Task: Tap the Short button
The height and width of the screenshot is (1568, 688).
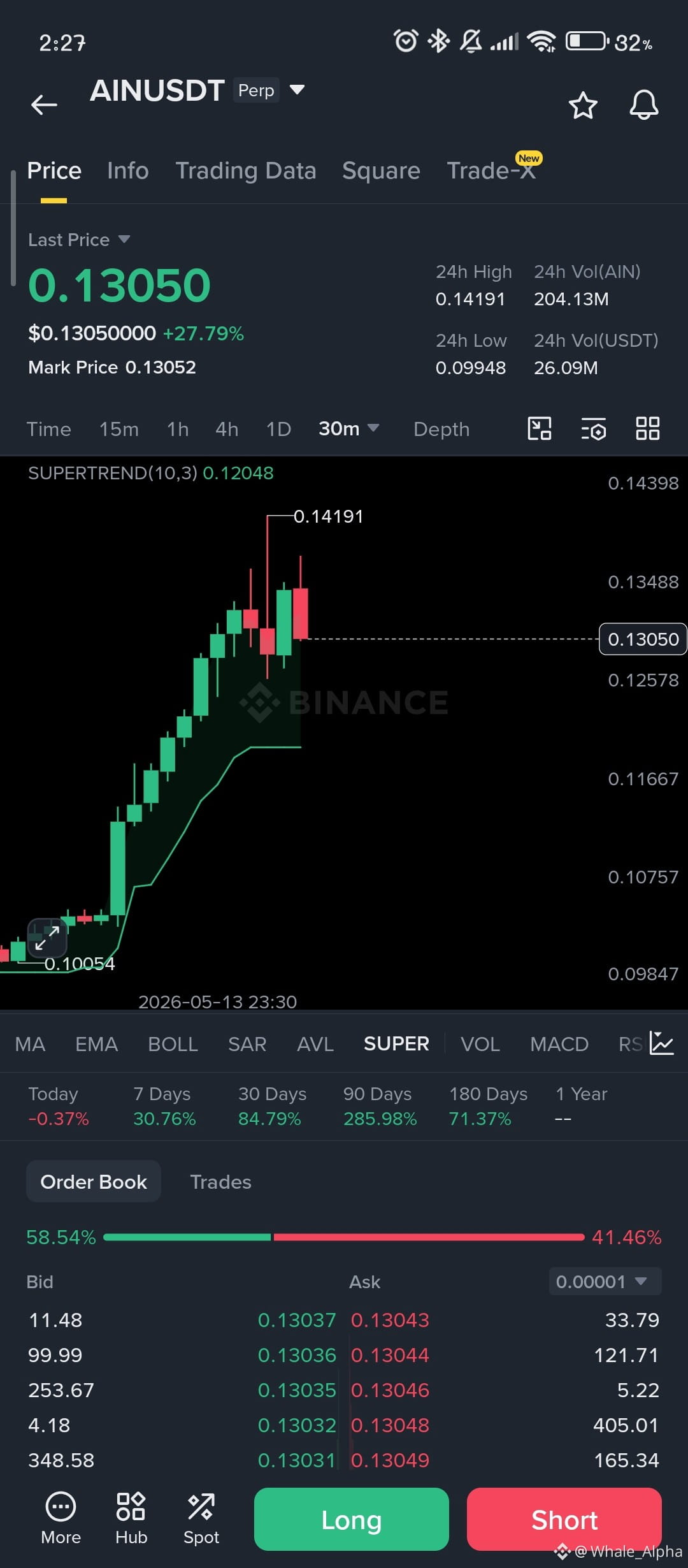Action: tap(564, 1520)
